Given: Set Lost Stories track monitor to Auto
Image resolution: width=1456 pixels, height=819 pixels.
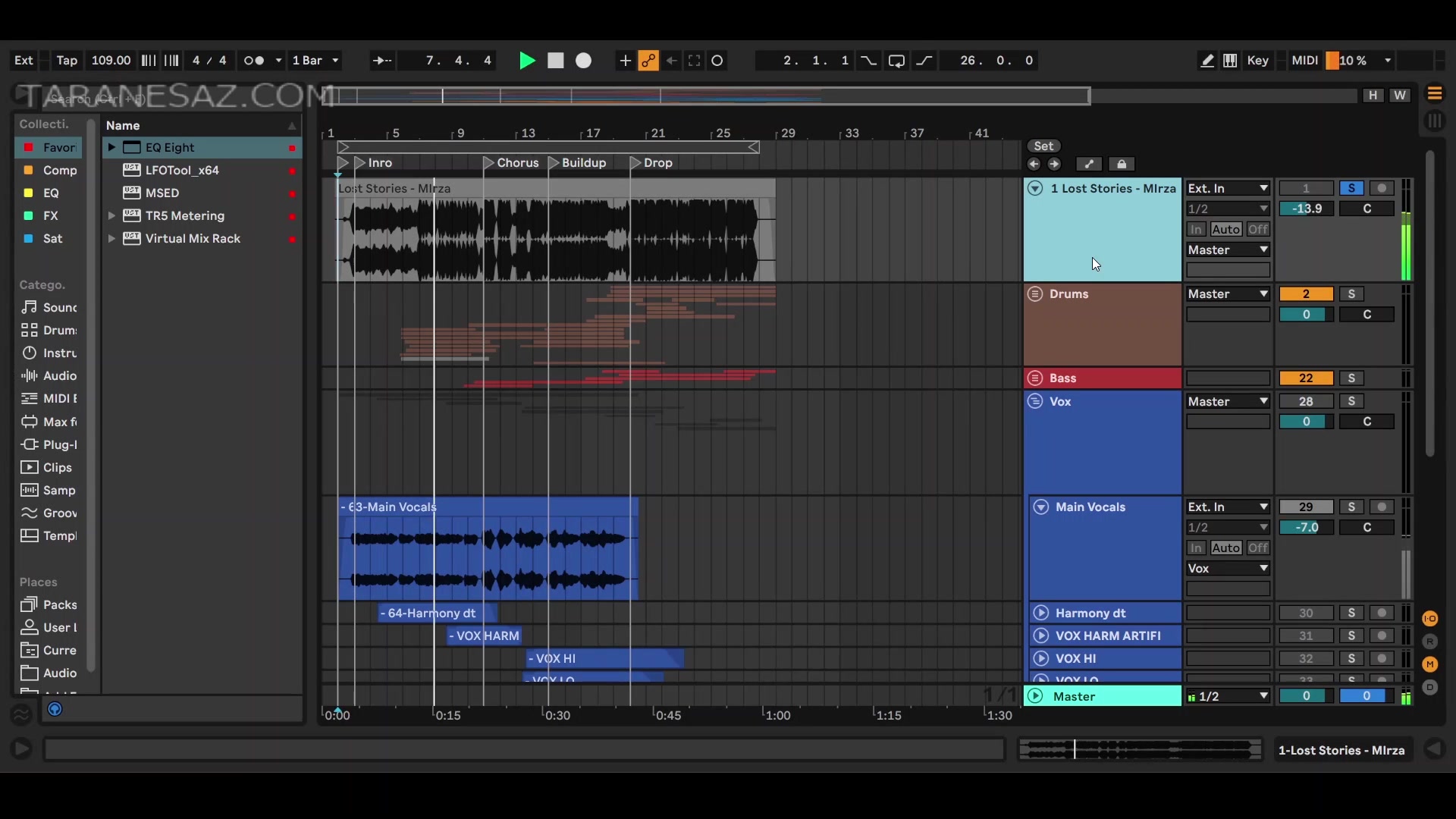Looking at the screenshot, I should point(1225,230).
